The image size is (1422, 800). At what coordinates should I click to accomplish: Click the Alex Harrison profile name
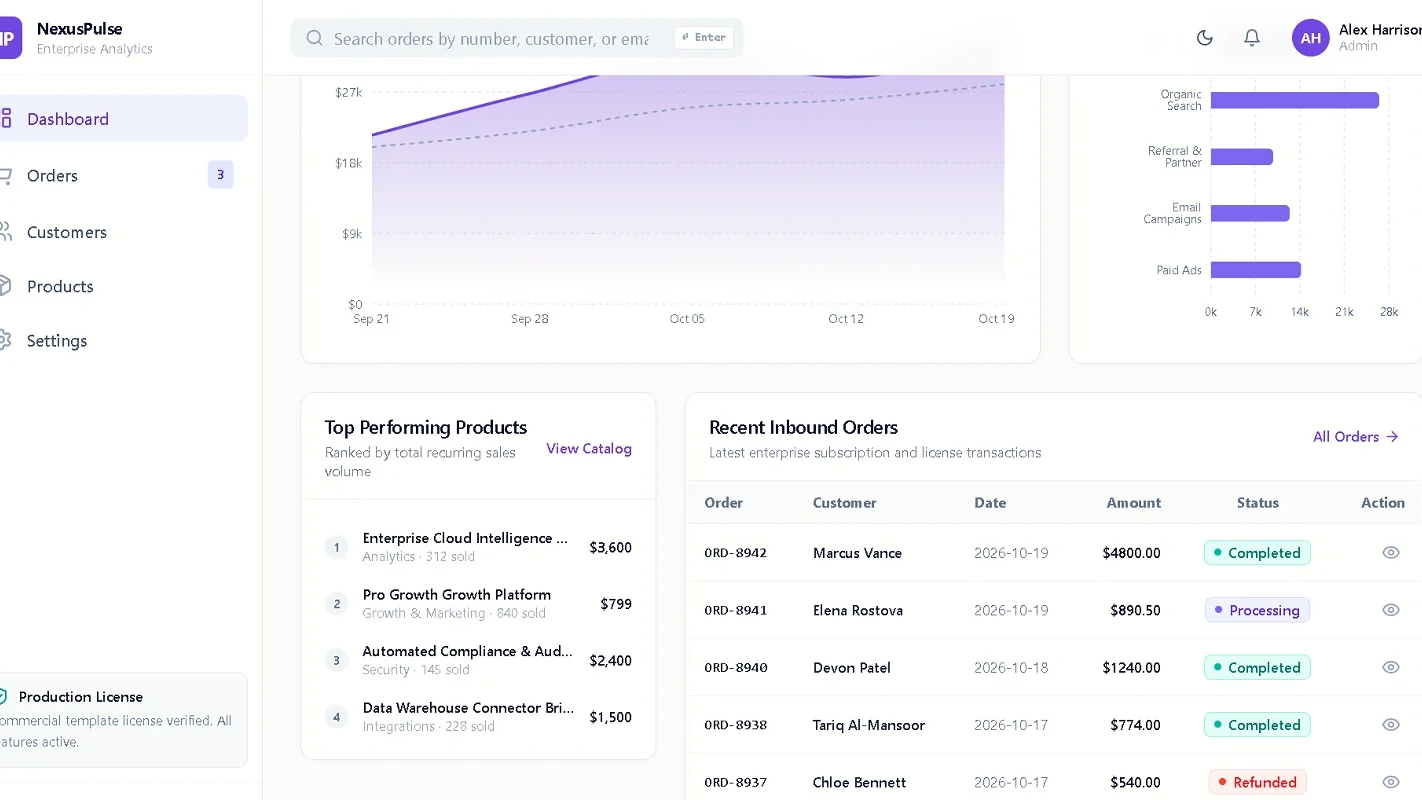[1380, 30]
